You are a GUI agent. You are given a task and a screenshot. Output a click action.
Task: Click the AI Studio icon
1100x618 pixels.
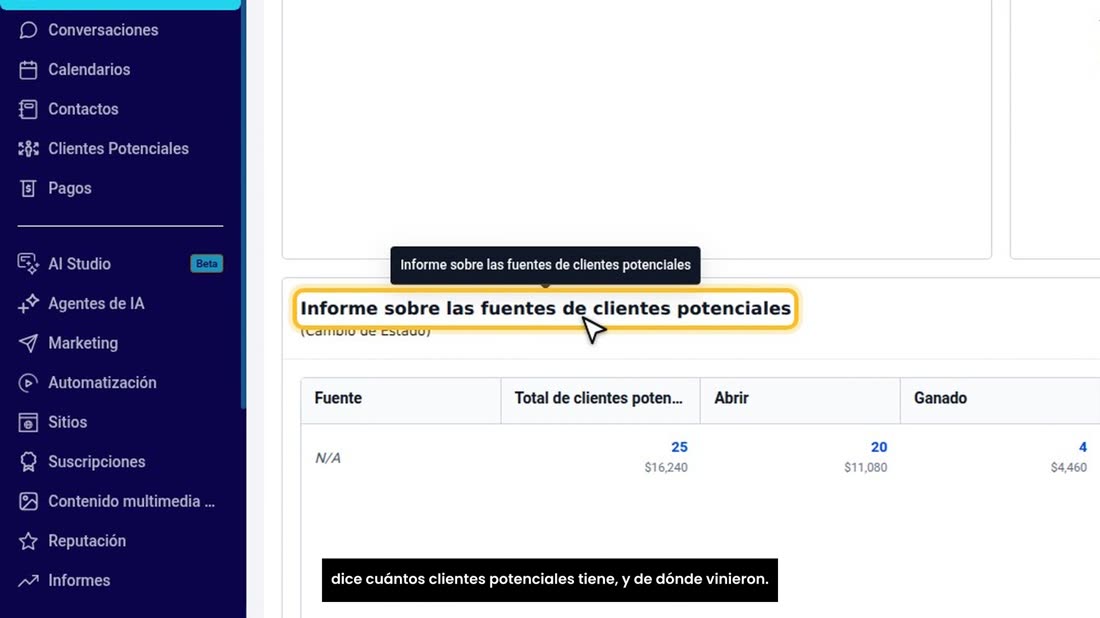point(28,264)
